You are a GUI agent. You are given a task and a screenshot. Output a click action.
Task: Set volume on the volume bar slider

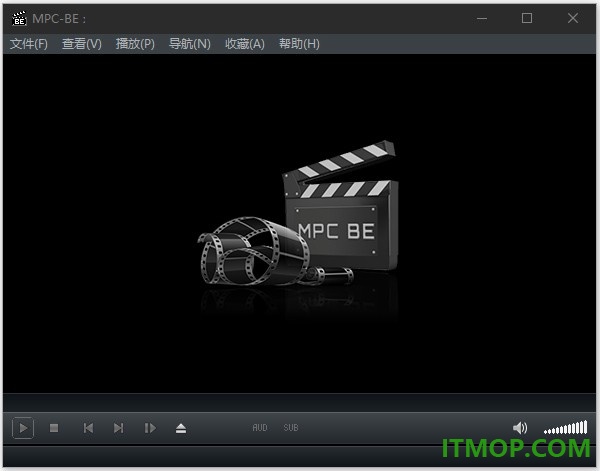point(566,427)
